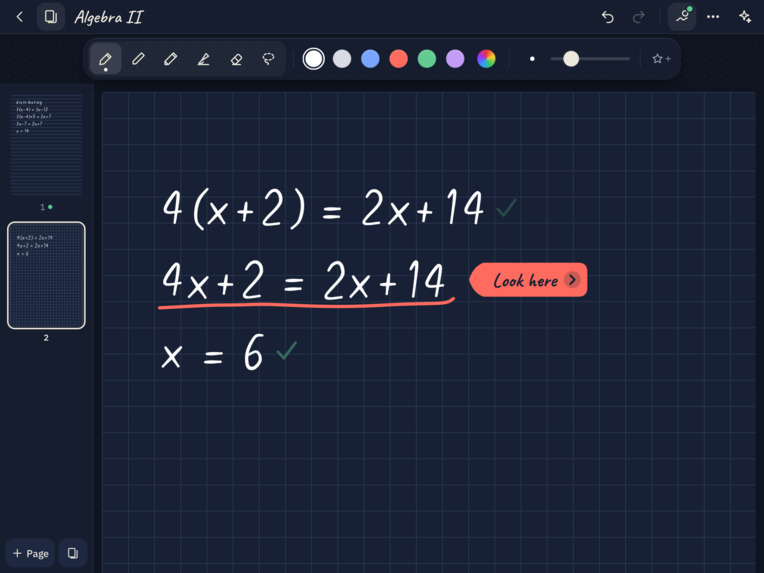Viewport: 764px width, 573px height.
Task: Click the page number 1 label
Action: 42,207
